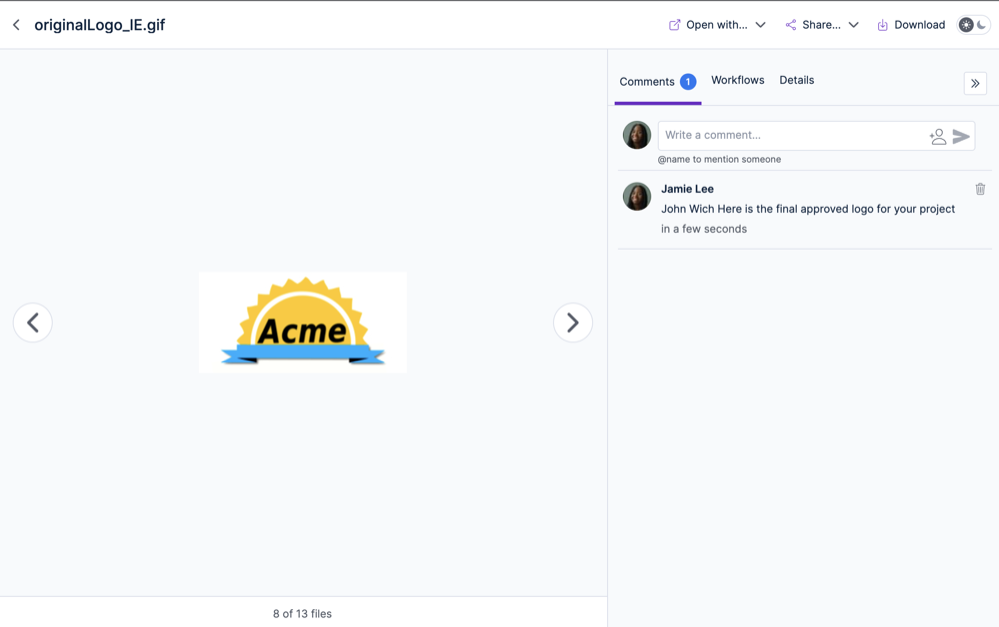Click the comment text mentioning John Wich

pos(808,209)
